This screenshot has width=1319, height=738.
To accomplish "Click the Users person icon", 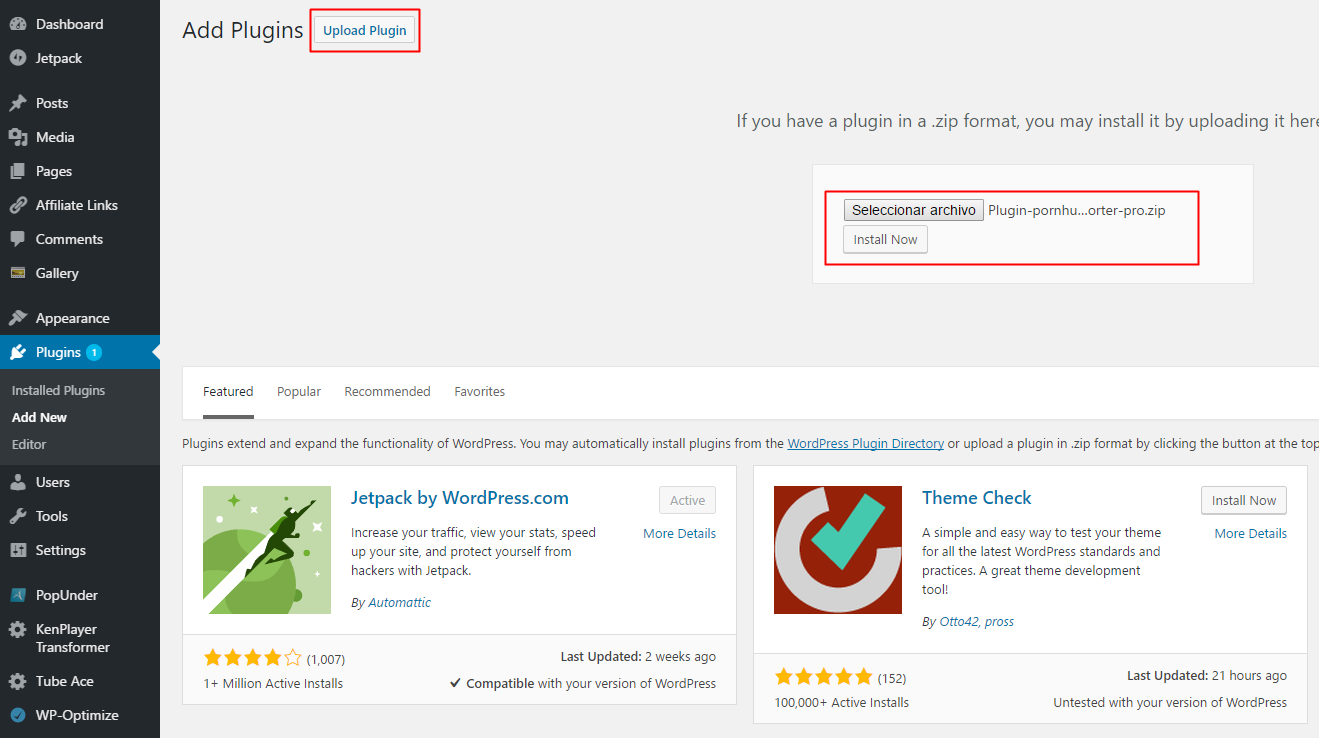I will point(18,482).
